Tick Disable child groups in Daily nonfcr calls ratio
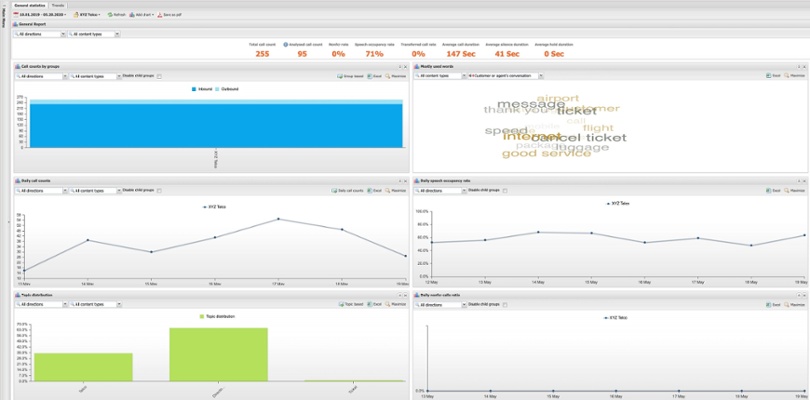The image size is (810, 400). (505, 305)
